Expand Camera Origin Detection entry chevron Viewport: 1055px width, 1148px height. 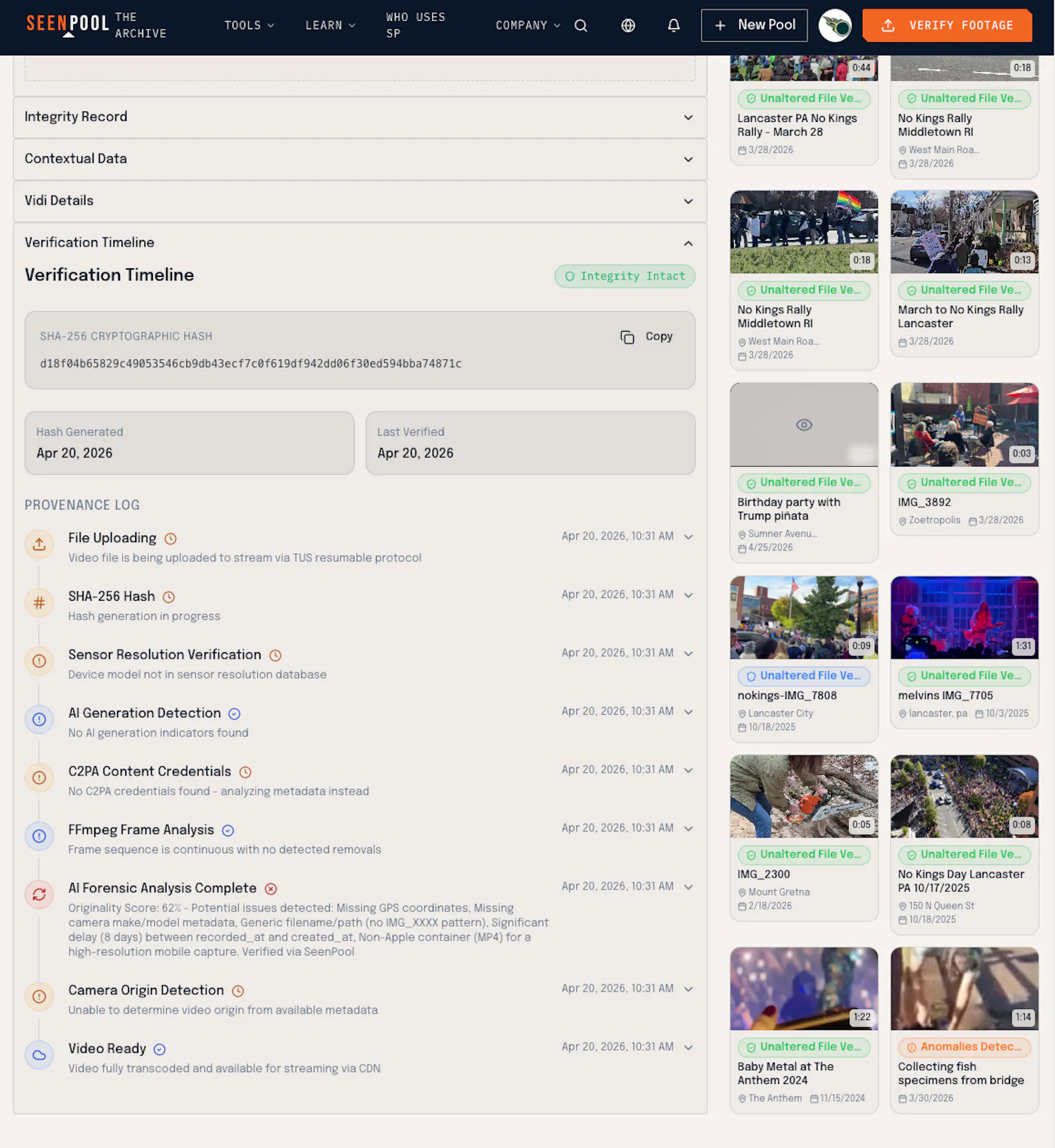click(x=688, y=989)
